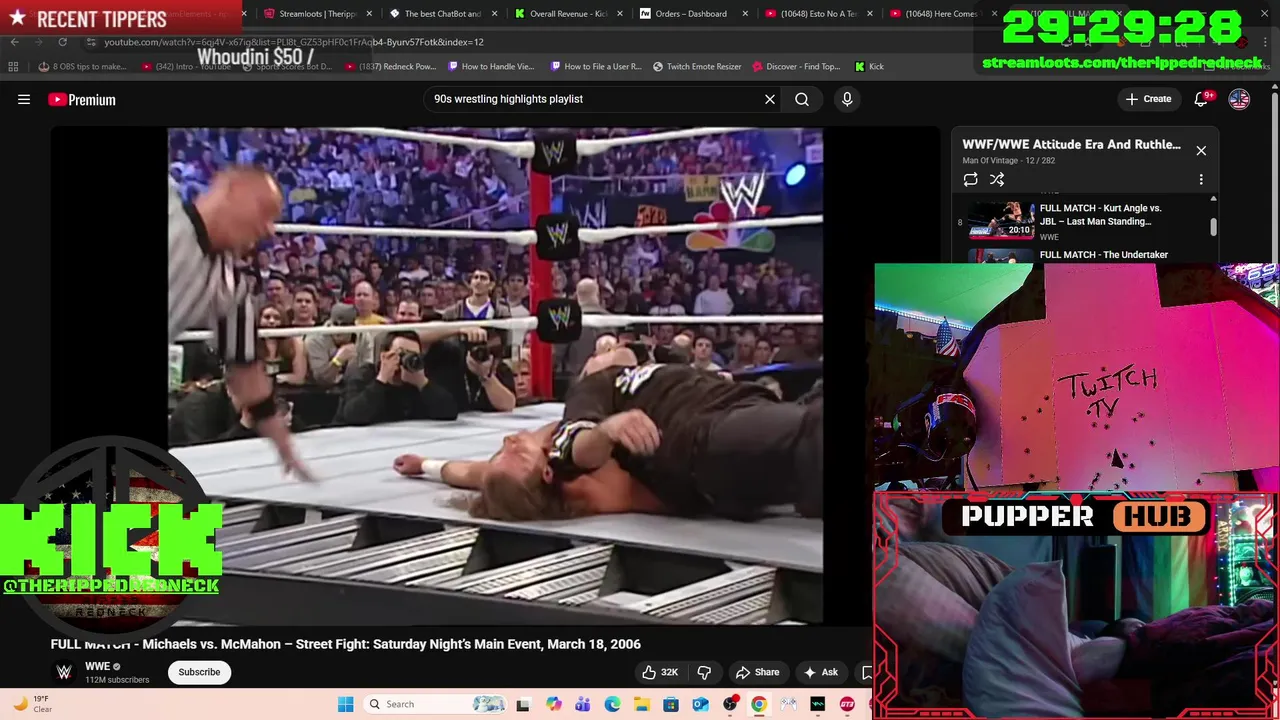Image resolution: width=1280 pixels, height=720 pixels.
Task: Subscribe to the WWE channel
Action: (199, 672)
